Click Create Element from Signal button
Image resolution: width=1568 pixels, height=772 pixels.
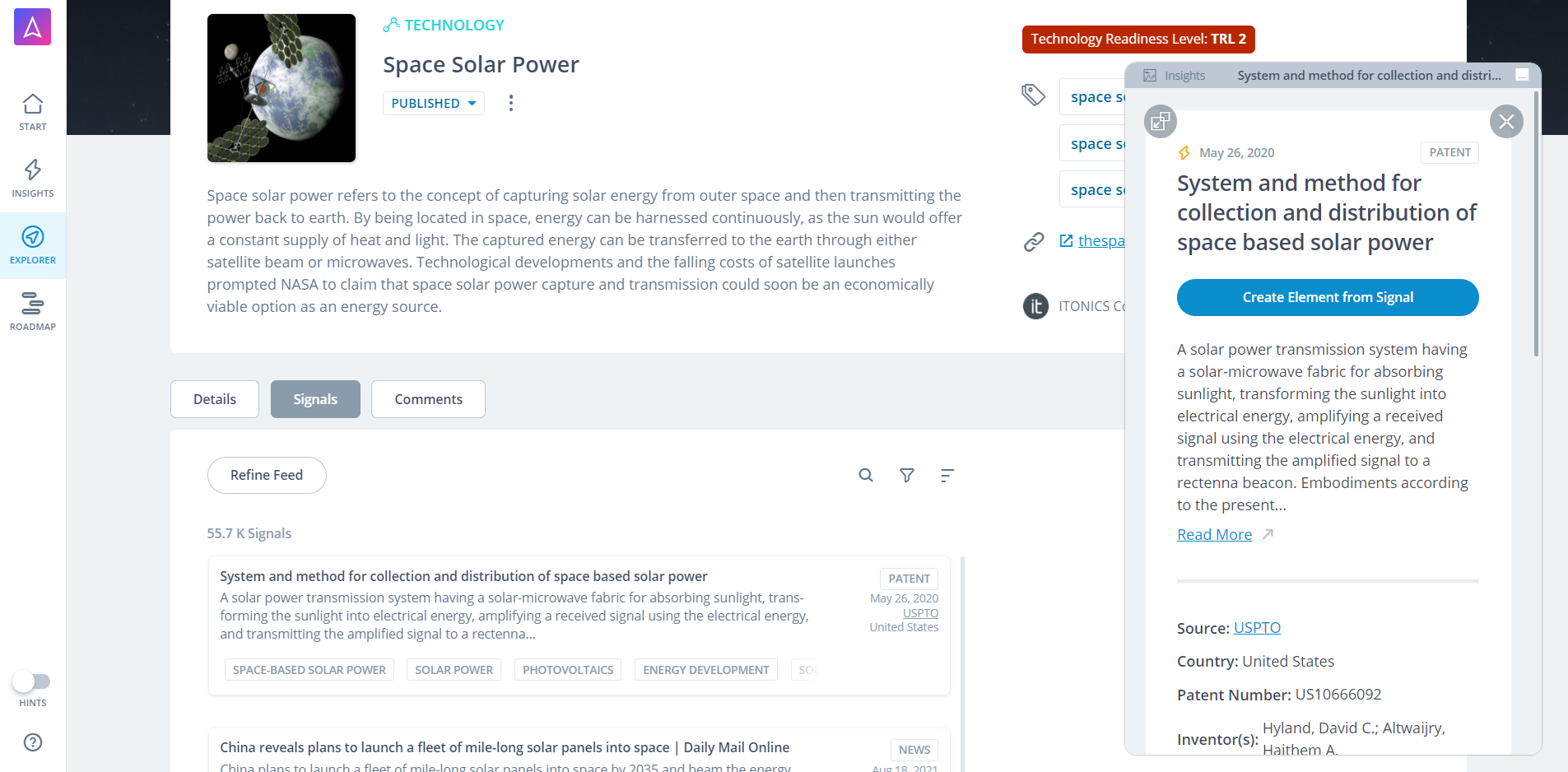point(1328,297)
